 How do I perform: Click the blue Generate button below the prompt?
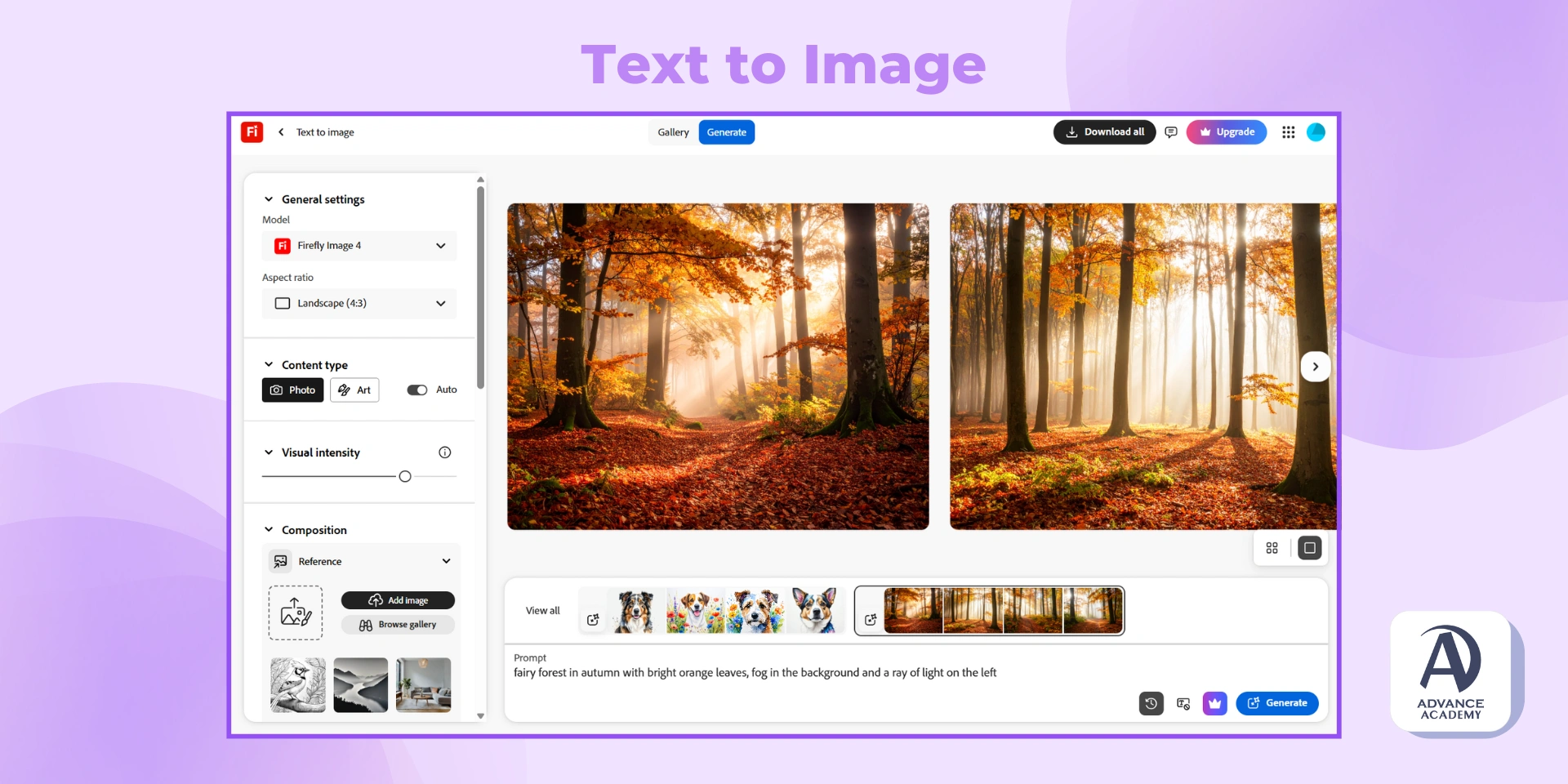pyautogui.click(x=1277, y=703)
